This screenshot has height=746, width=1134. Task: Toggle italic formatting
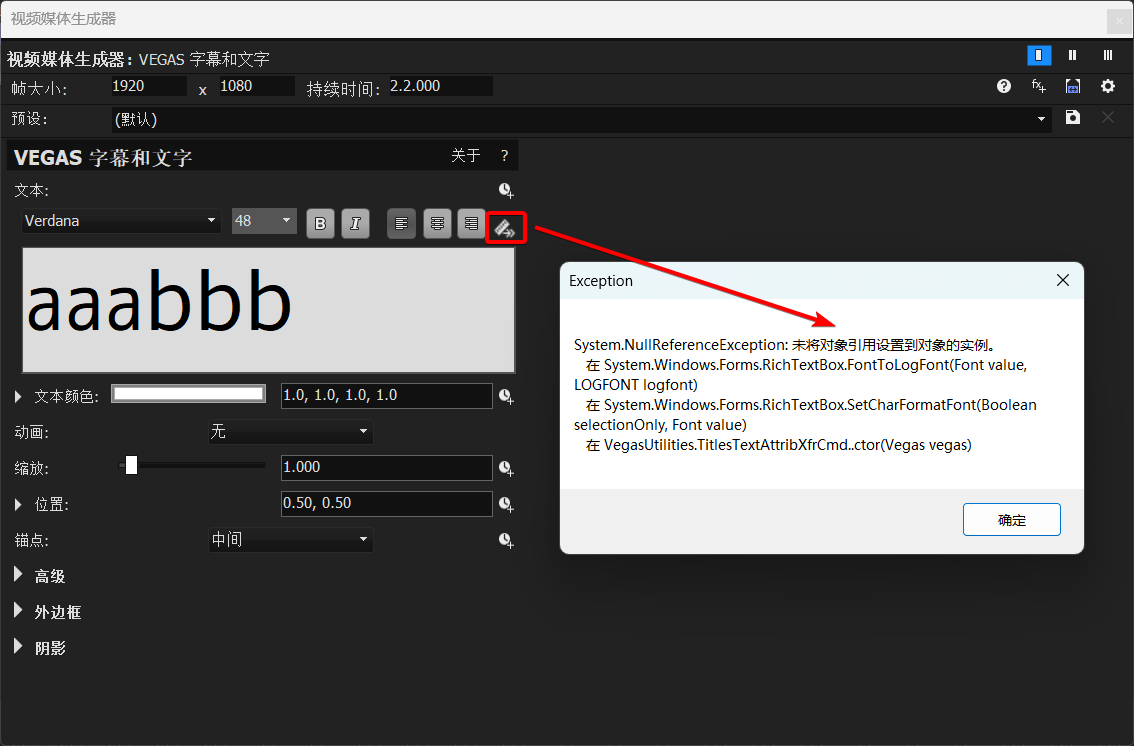[x=355, y=224]
